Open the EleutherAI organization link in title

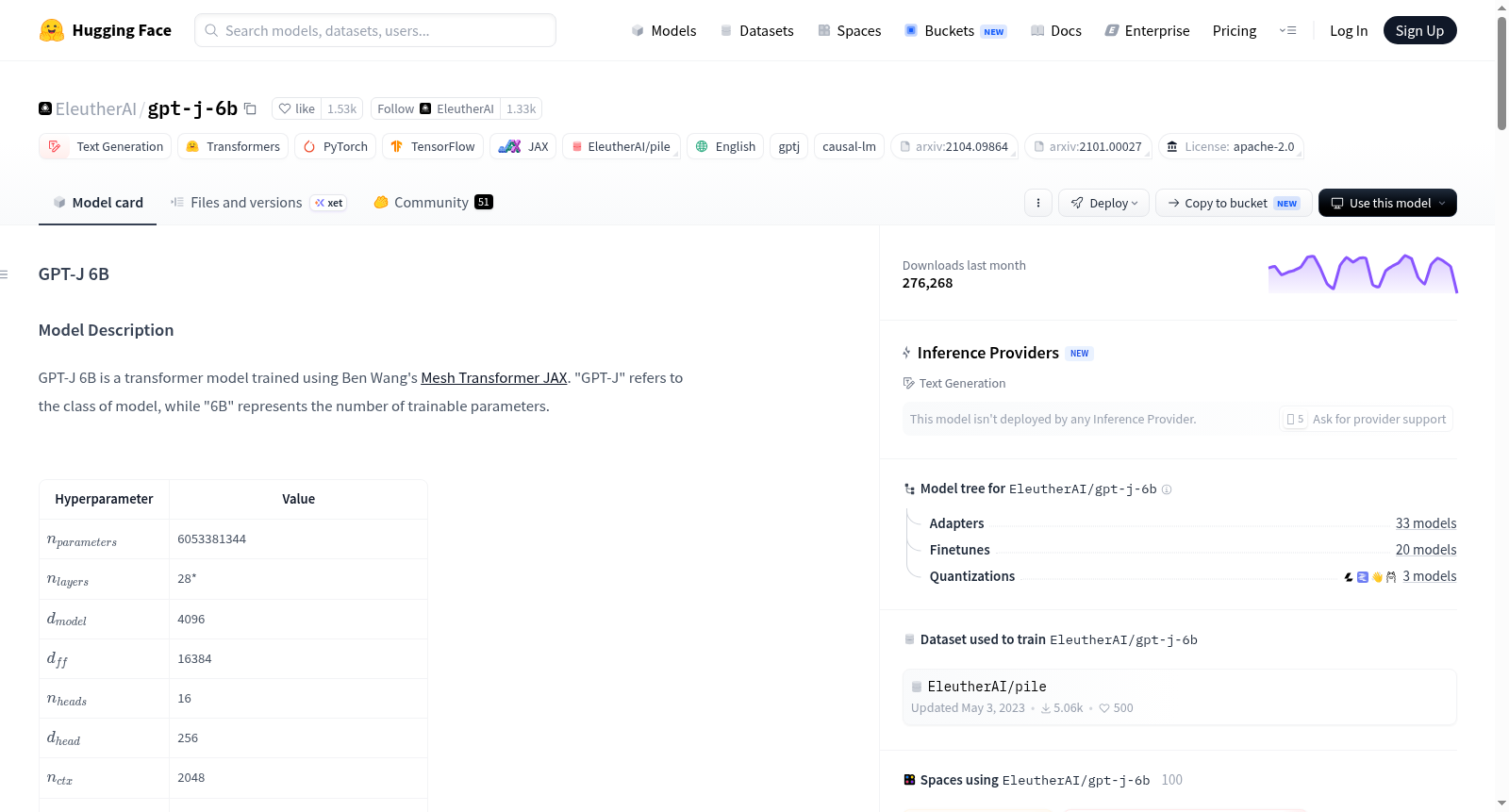pyautogui.click(x=96, y=108)
